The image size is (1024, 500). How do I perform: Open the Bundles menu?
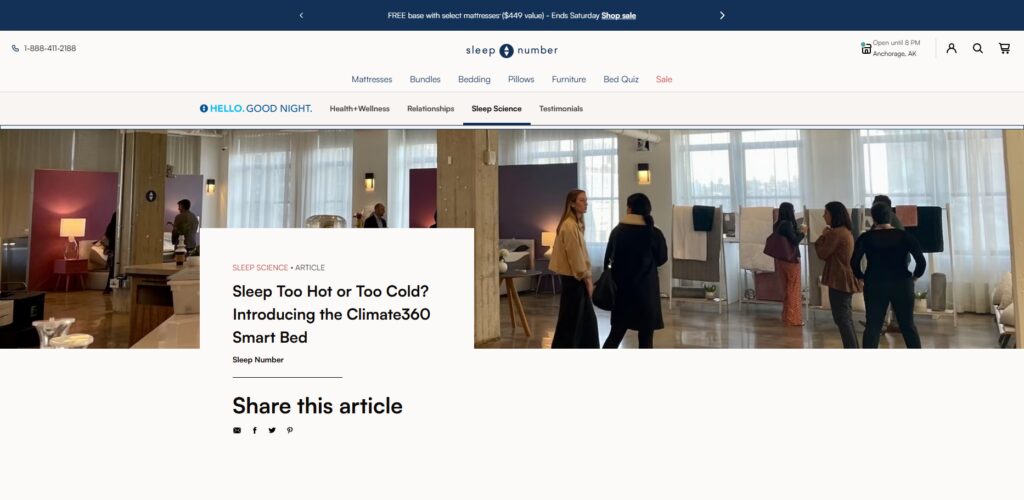[x=425, y=79]
